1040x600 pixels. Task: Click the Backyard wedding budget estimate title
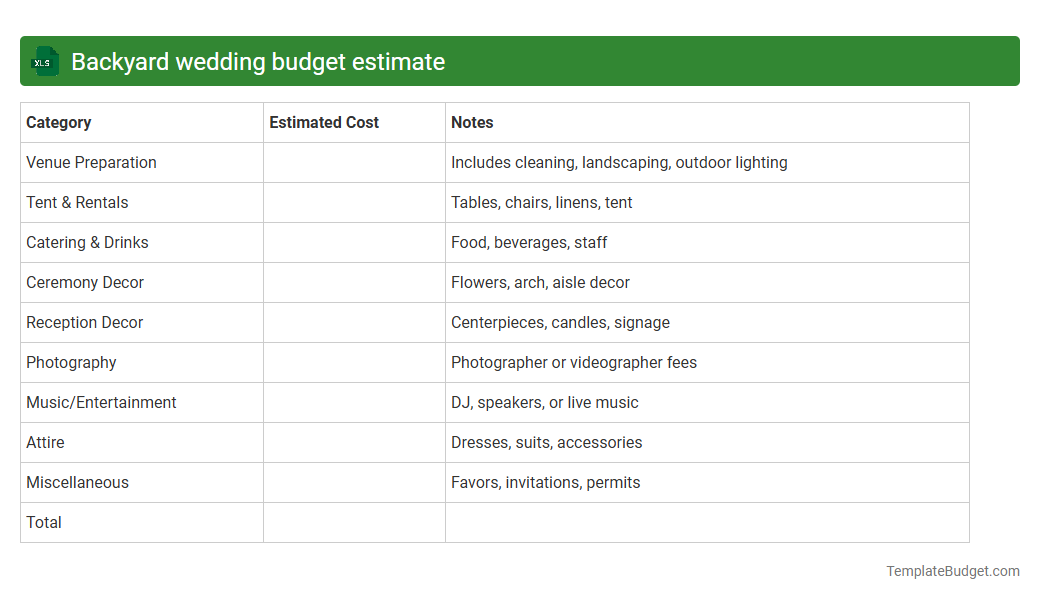(258, 61)
